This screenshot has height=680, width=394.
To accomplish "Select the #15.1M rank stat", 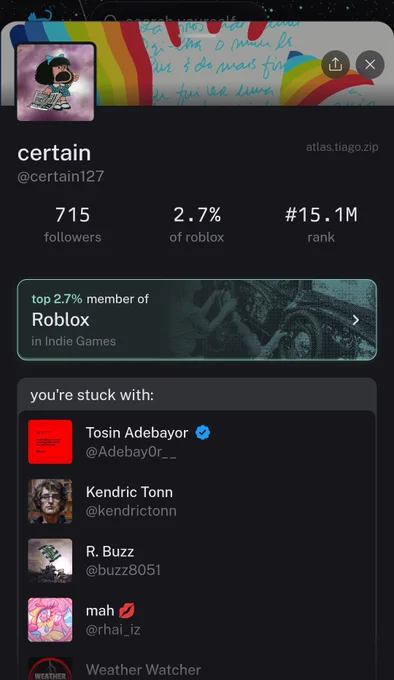I will (321, 225).
